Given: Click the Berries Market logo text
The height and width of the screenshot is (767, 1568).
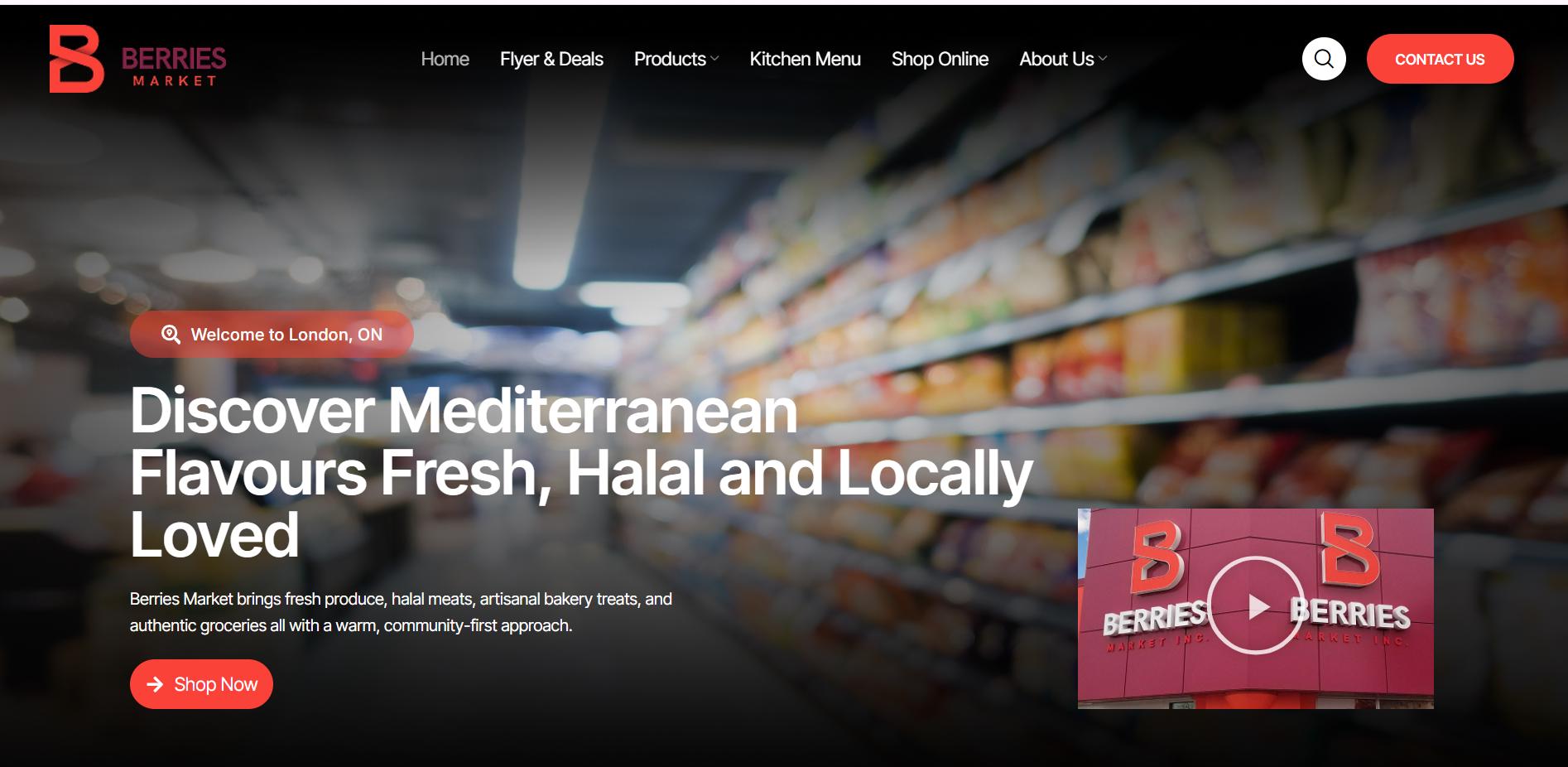Looking at the screenshot, I should click(x=174, y=66).
